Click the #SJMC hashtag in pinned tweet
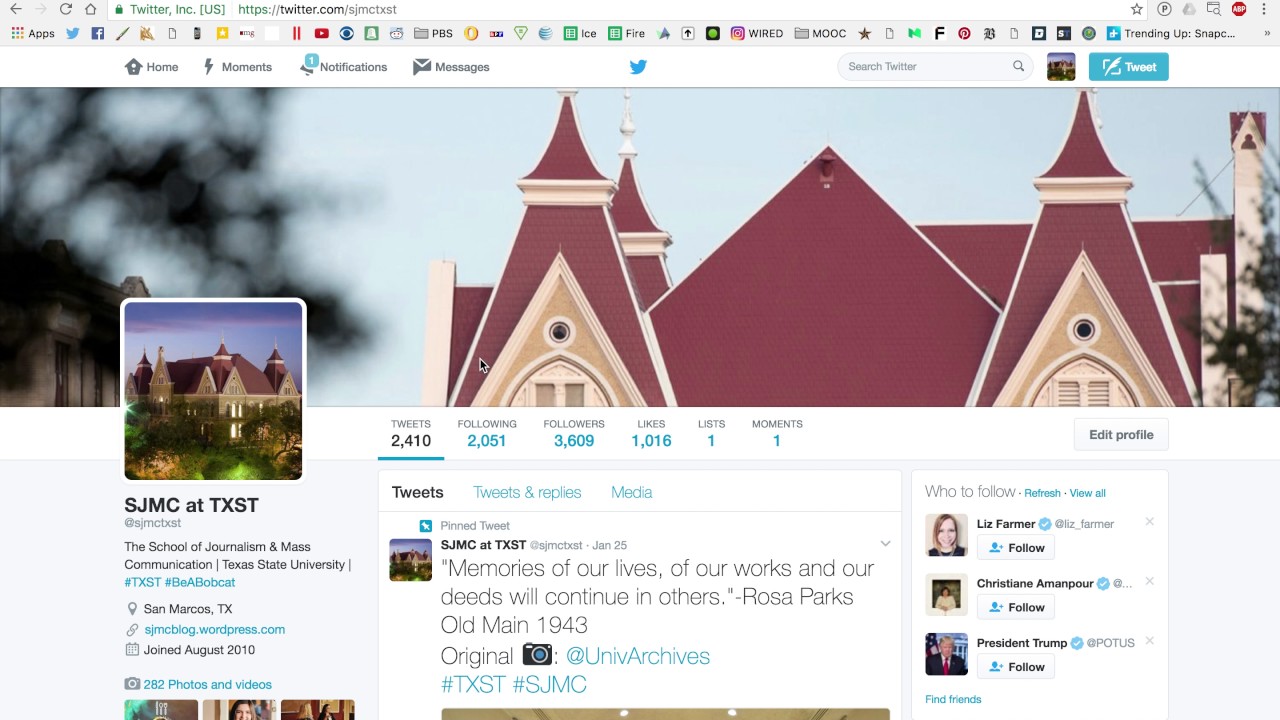Image resolution: width=1280 pixels, height=720 pixels. 549,684
